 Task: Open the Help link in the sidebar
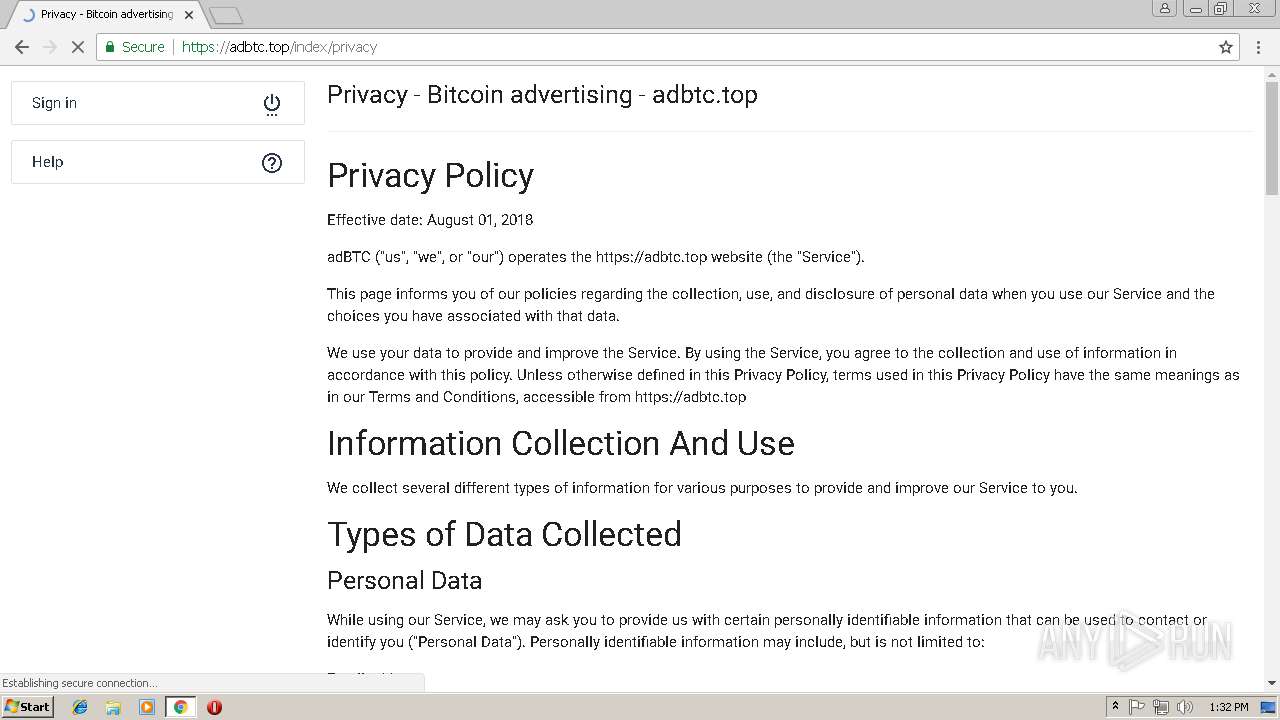point(48,162)
